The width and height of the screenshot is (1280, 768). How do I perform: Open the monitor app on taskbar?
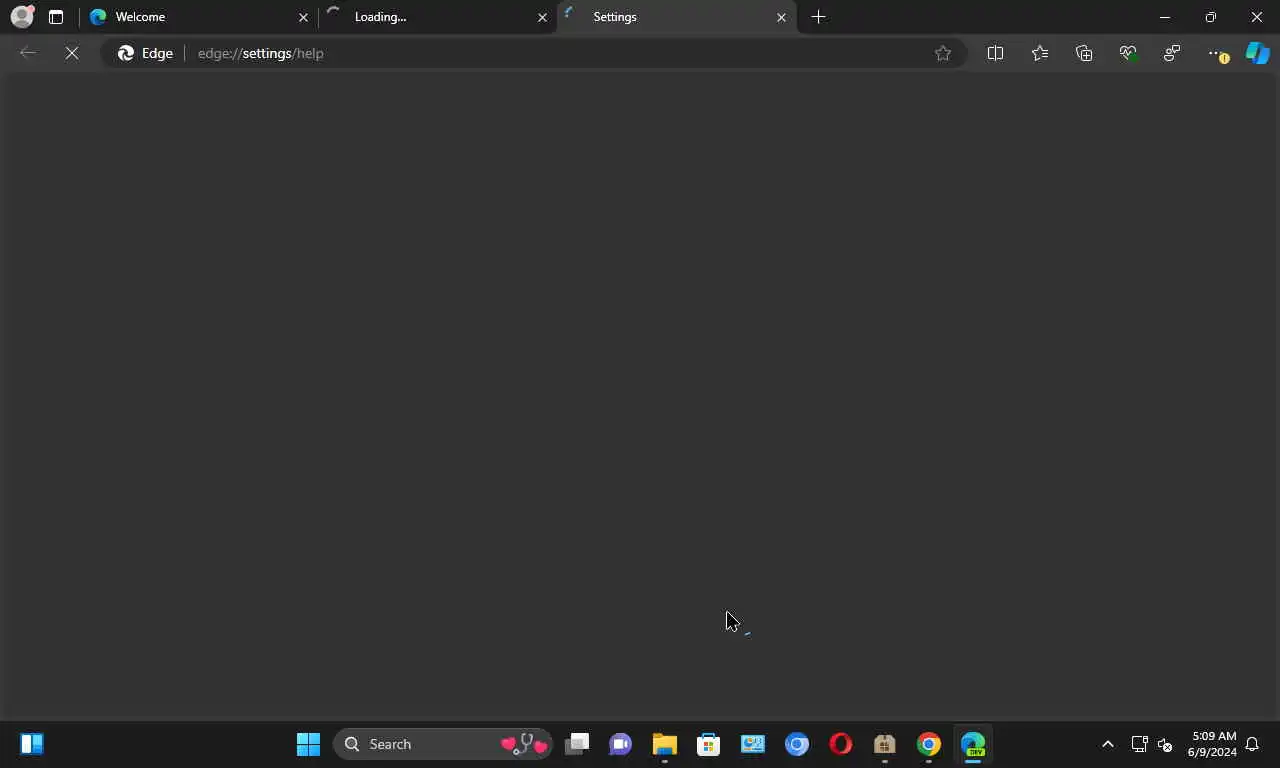pyautogui.click(x=753, y=744)
